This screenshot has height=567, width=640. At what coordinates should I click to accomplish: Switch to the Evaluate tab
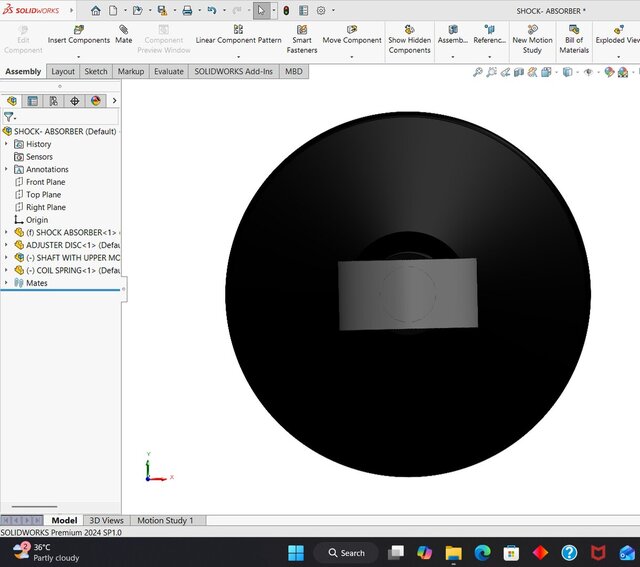[x=169, y=71]
